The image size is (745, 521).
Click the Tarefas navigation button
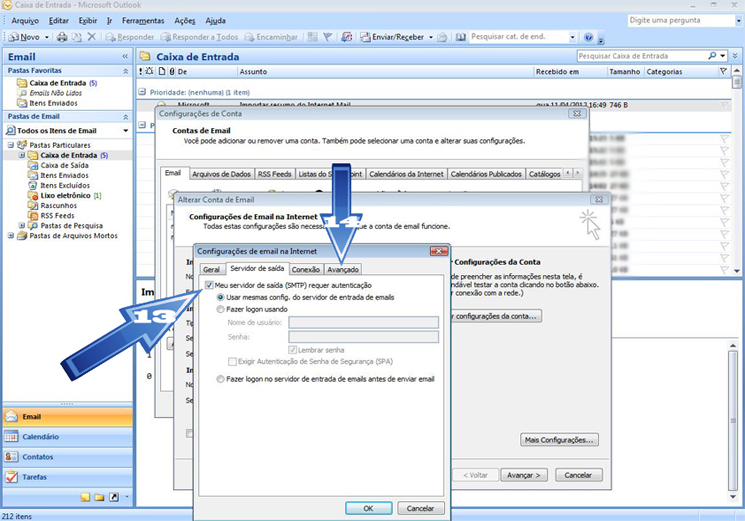[x=68, y=476]
